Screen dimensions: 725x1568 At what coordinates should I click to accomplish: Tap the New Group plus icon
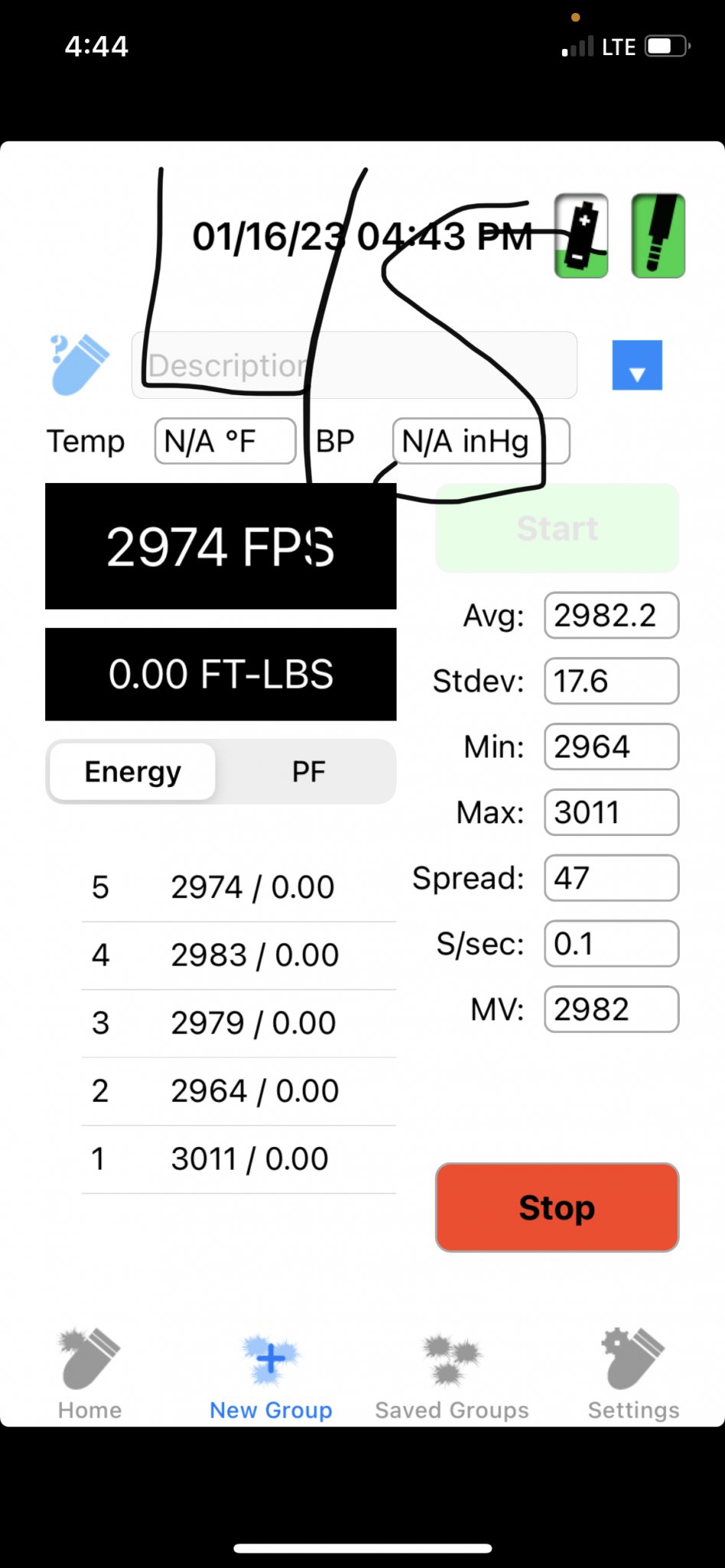pyautogui.click(x=270, y=1361)
